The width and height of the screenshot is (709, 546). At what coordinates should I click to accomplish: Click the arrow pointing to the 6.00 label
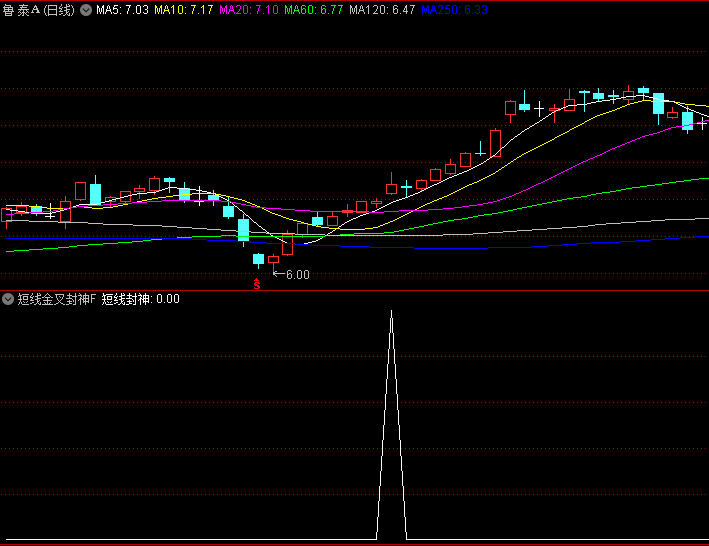[x=279, y=274]
